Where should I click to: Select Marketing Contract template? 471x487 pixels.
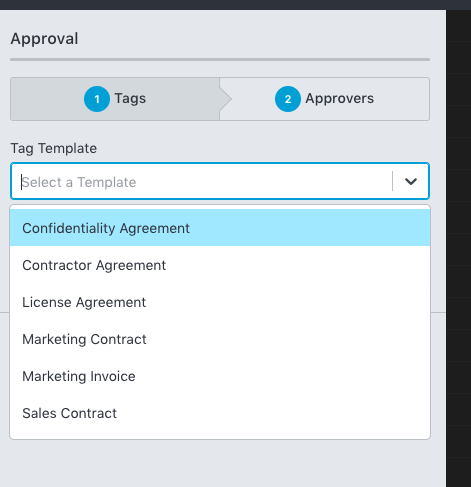click(x=220, y=339)
